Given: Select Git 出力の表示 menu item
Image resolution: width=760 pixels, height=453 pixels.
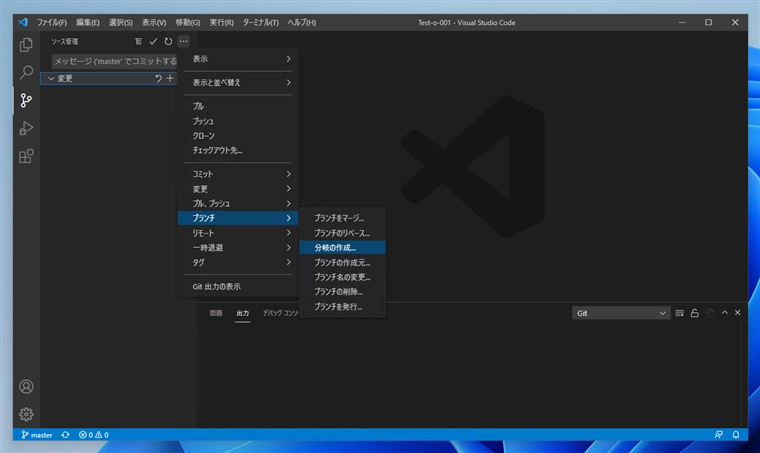Looking at the screenshot, I should click(238, 286).
